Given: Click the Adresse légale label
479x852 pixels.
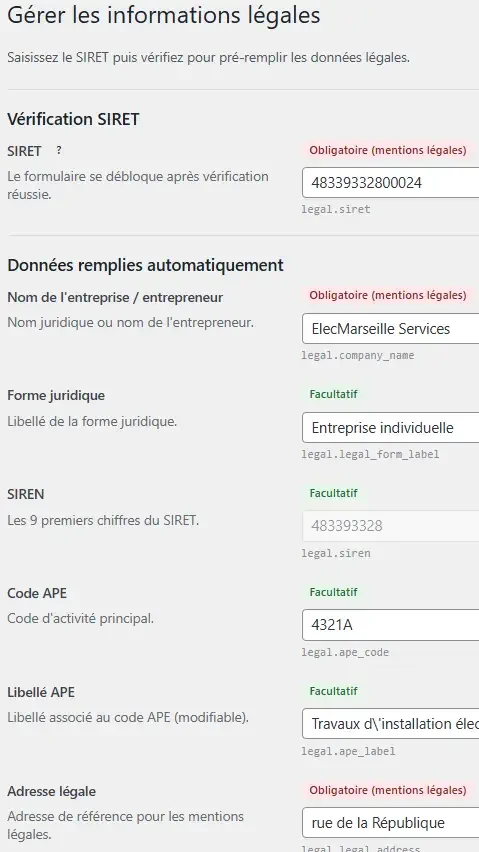Looking at the screenshot, I should pos(52,792).
